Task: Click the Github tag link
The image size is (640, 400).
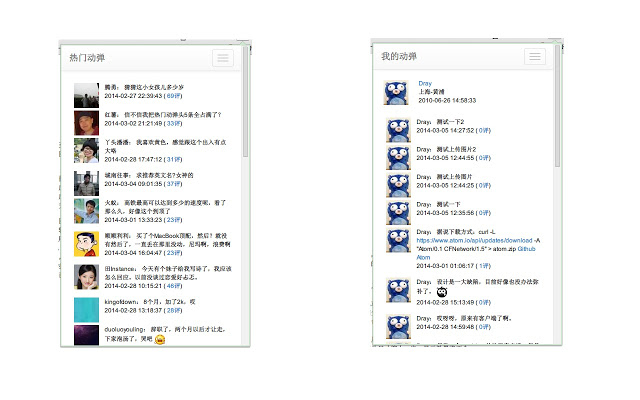Action: (526, 249)
